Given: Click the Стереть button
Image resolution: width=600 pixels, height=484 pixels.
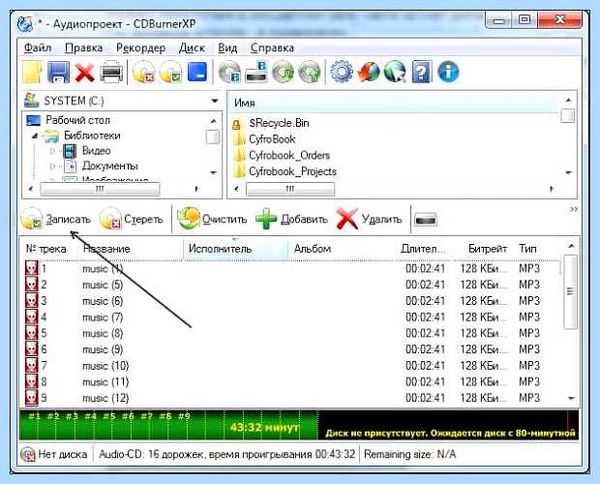Looking at the screenshot, I should click(131, 219).
